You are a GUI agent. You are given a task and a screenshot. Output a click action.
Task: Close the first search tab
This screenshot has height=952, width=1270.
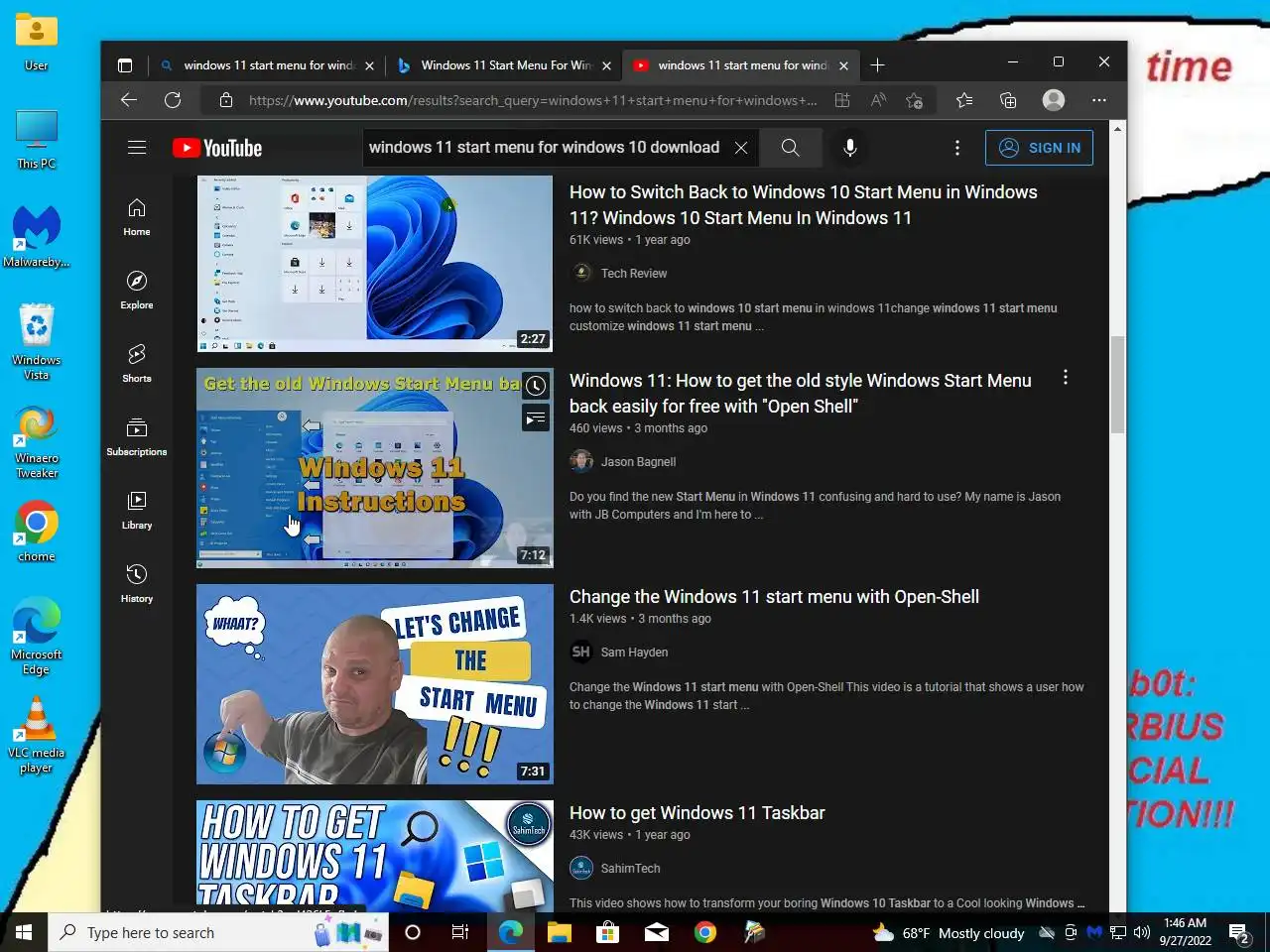[x=369, y=66]
